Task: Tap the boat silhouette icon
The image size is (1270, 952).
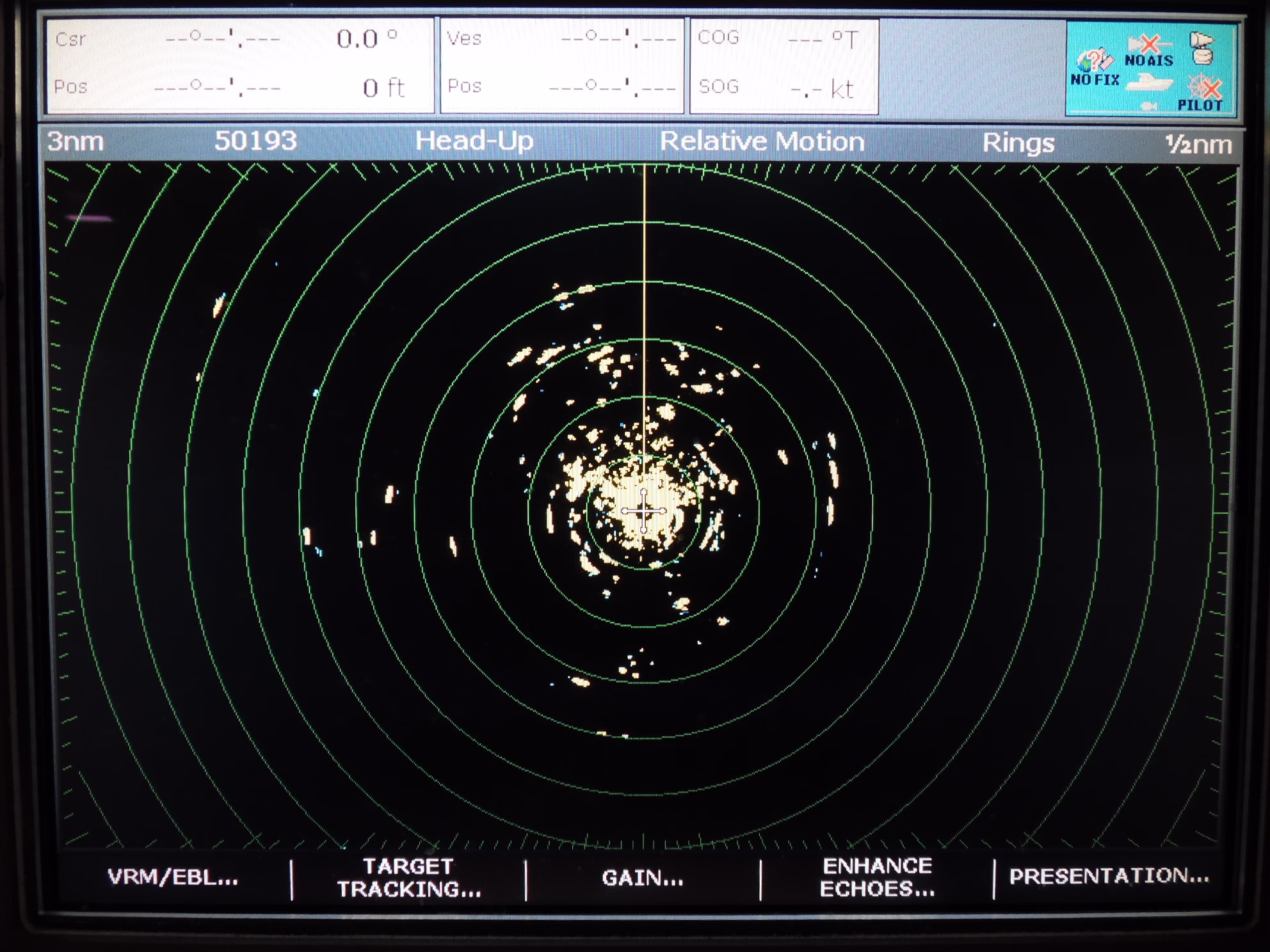Action: tap(1149, 83)
